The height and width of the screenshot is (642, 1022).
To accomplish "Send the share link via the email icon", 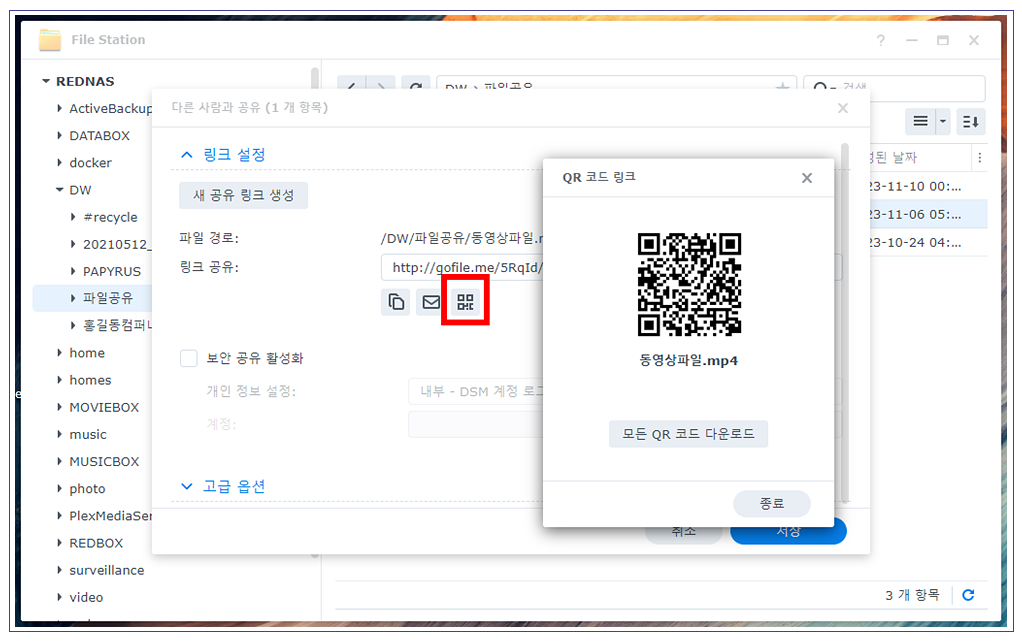I will click(x=431, y=302).
